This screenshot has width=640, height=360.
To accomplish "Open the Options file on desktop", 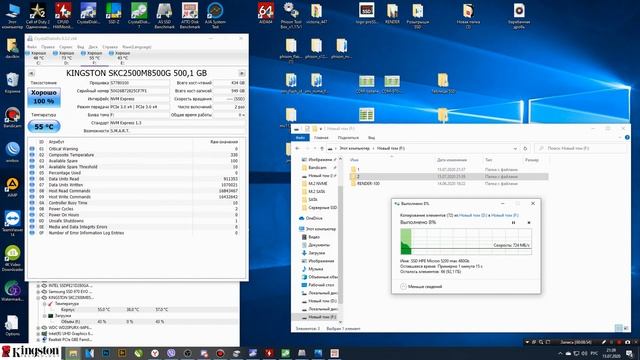I will [12, 325].
